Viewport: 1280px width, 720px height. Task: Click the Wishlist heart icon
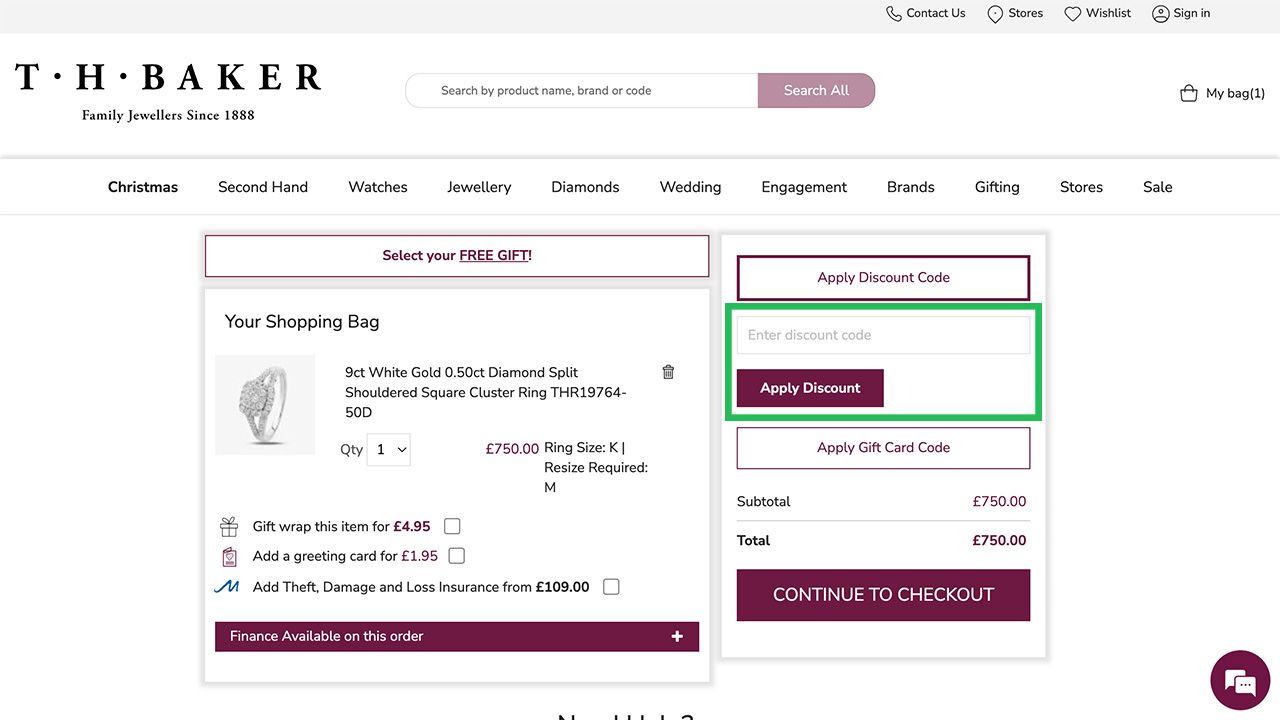point(1072,14)
